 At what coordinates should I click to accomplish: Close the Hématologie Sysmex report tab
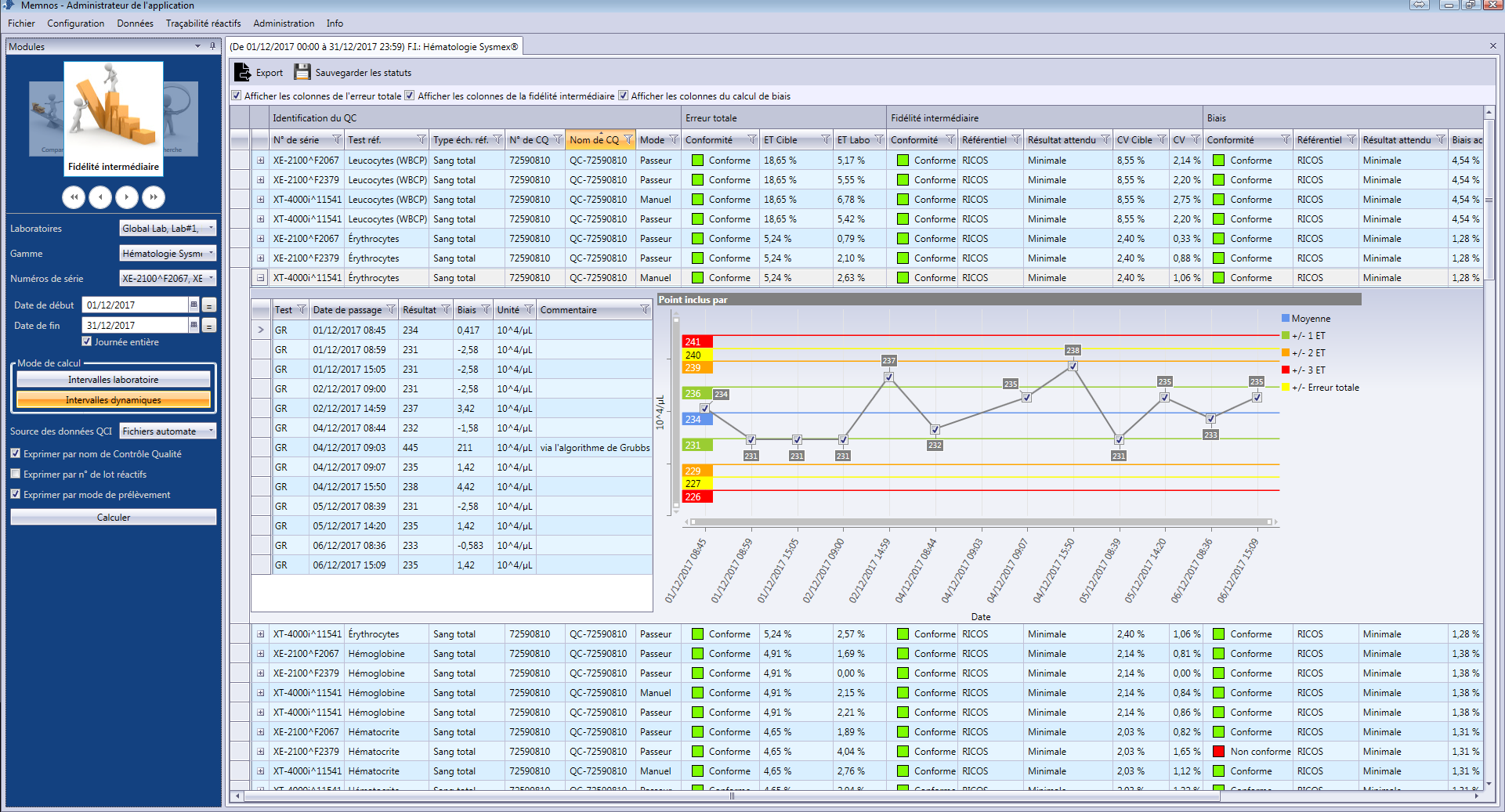[x=1492, y=46]
